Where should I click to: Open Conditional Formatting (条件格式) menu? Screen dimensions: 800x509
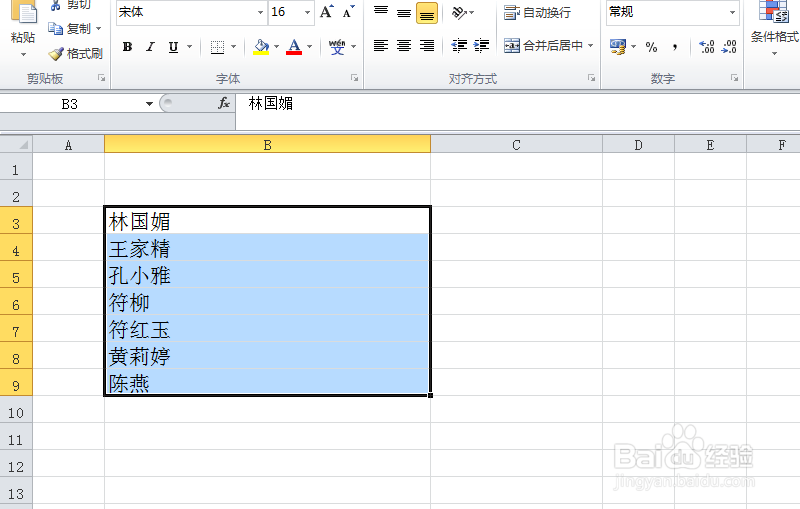[774, 28]
